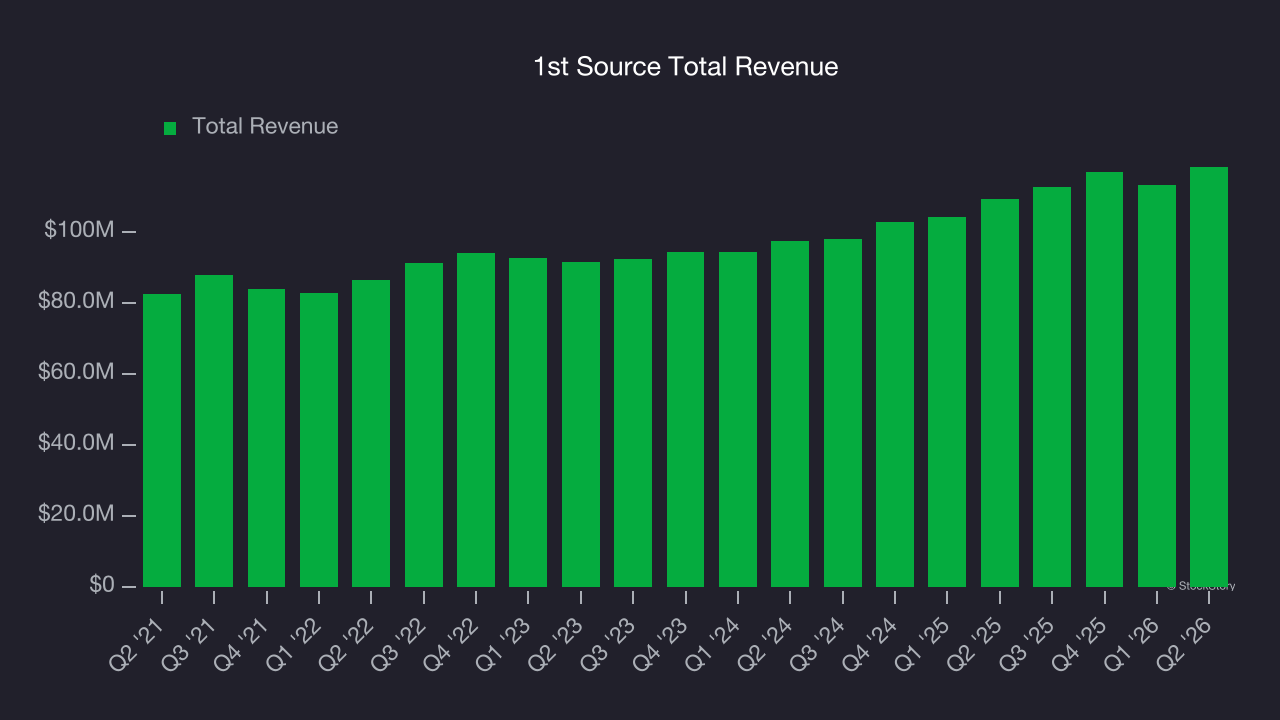The height and width of the screenshot is (720, 1280).
Task: Click the Q1 '26 revenue bar
Action: (x=1157, y=386)
